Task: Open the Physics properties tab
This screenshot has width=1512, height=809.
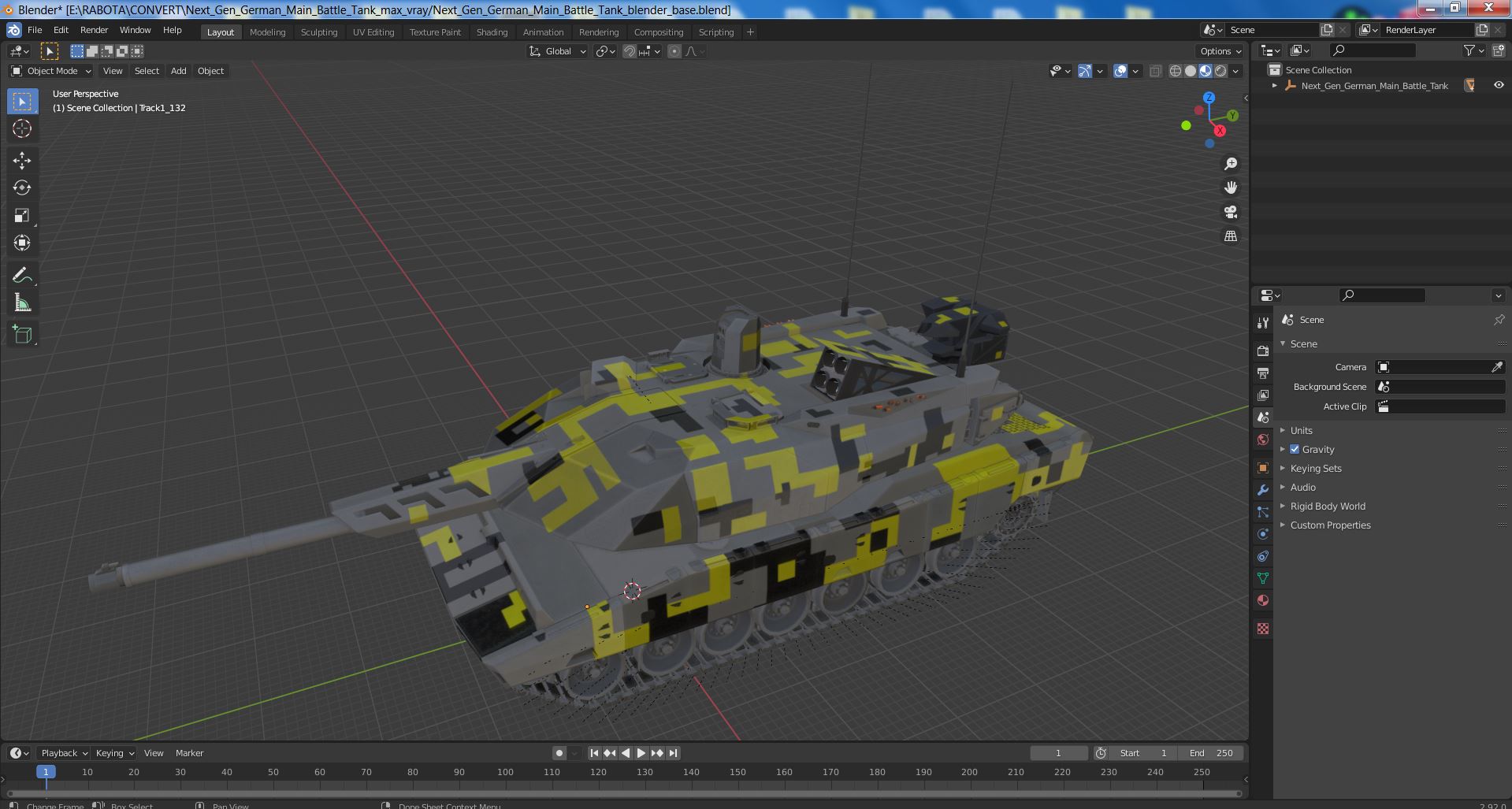Action: (1263, 534)
